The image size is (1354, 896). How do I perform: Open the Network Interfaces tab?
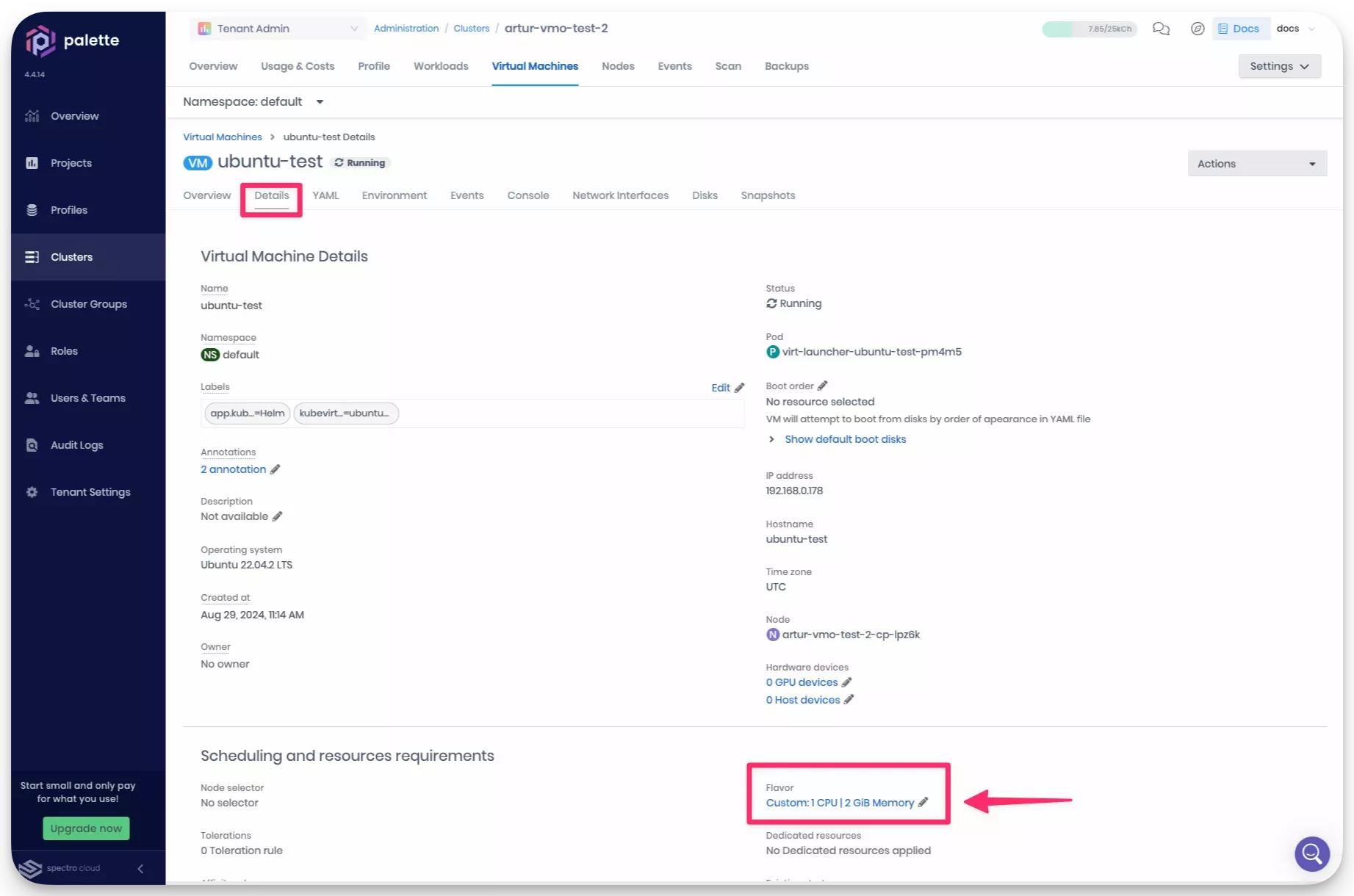[x=620, y=195]
